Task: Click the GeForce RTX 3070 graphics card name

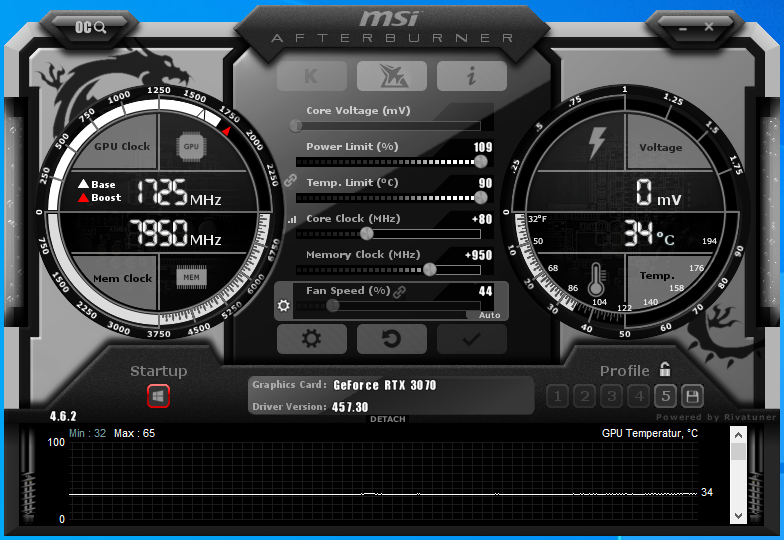Action: click(384, 385)
